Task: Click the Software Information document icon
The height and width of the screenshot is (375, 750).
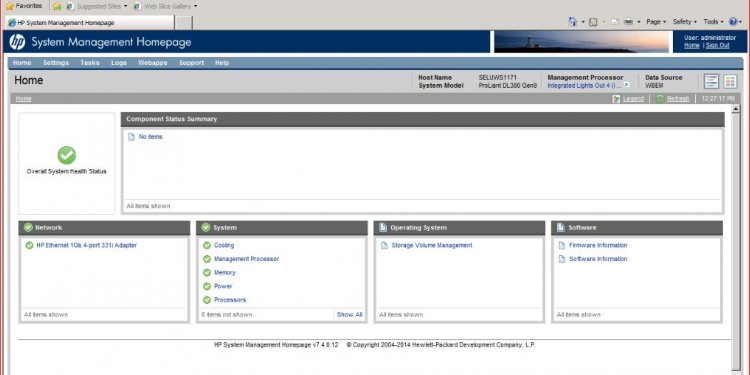Action: 562,259
